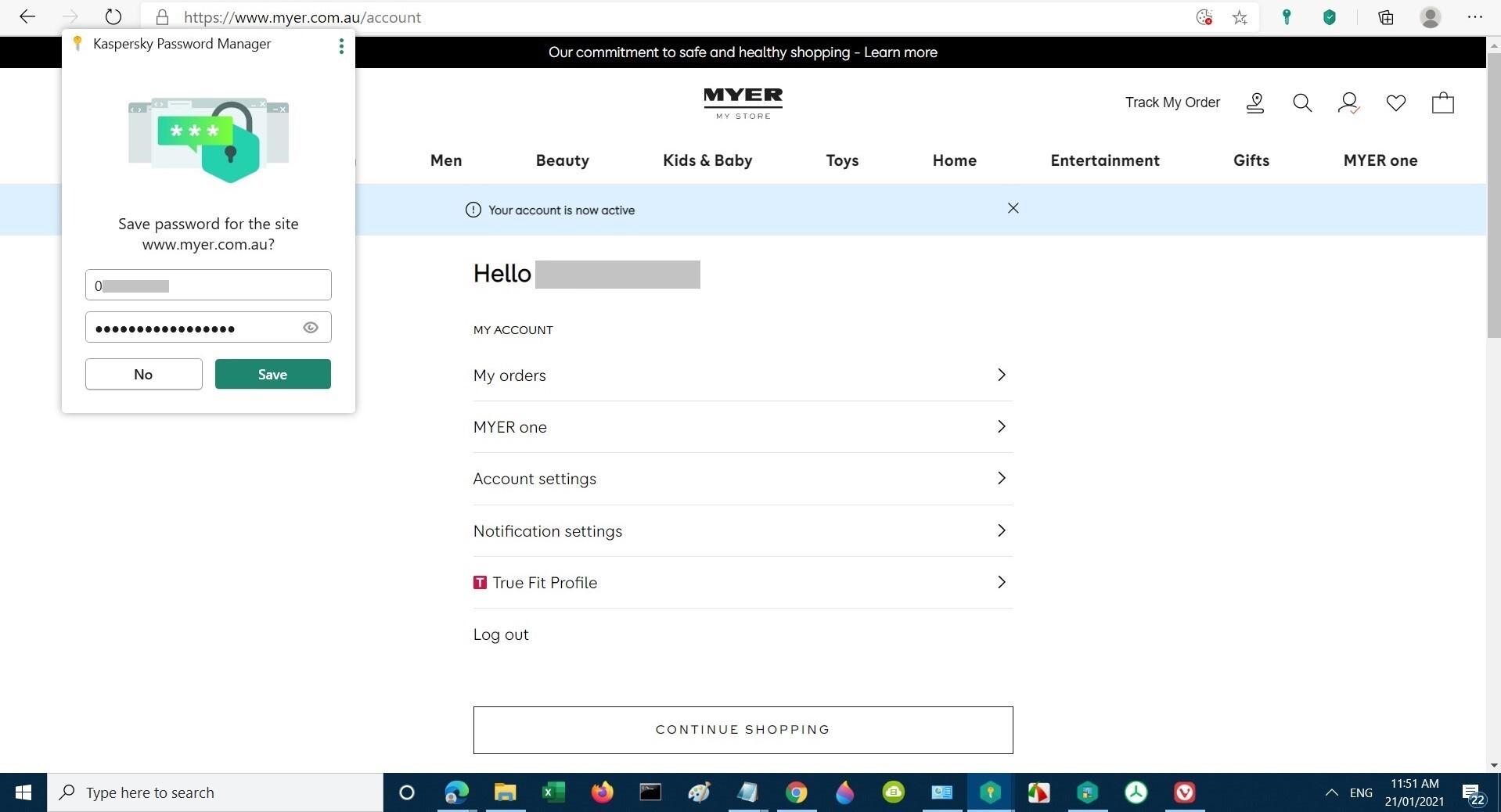Open the Entertainment menu

(1105, 160)
